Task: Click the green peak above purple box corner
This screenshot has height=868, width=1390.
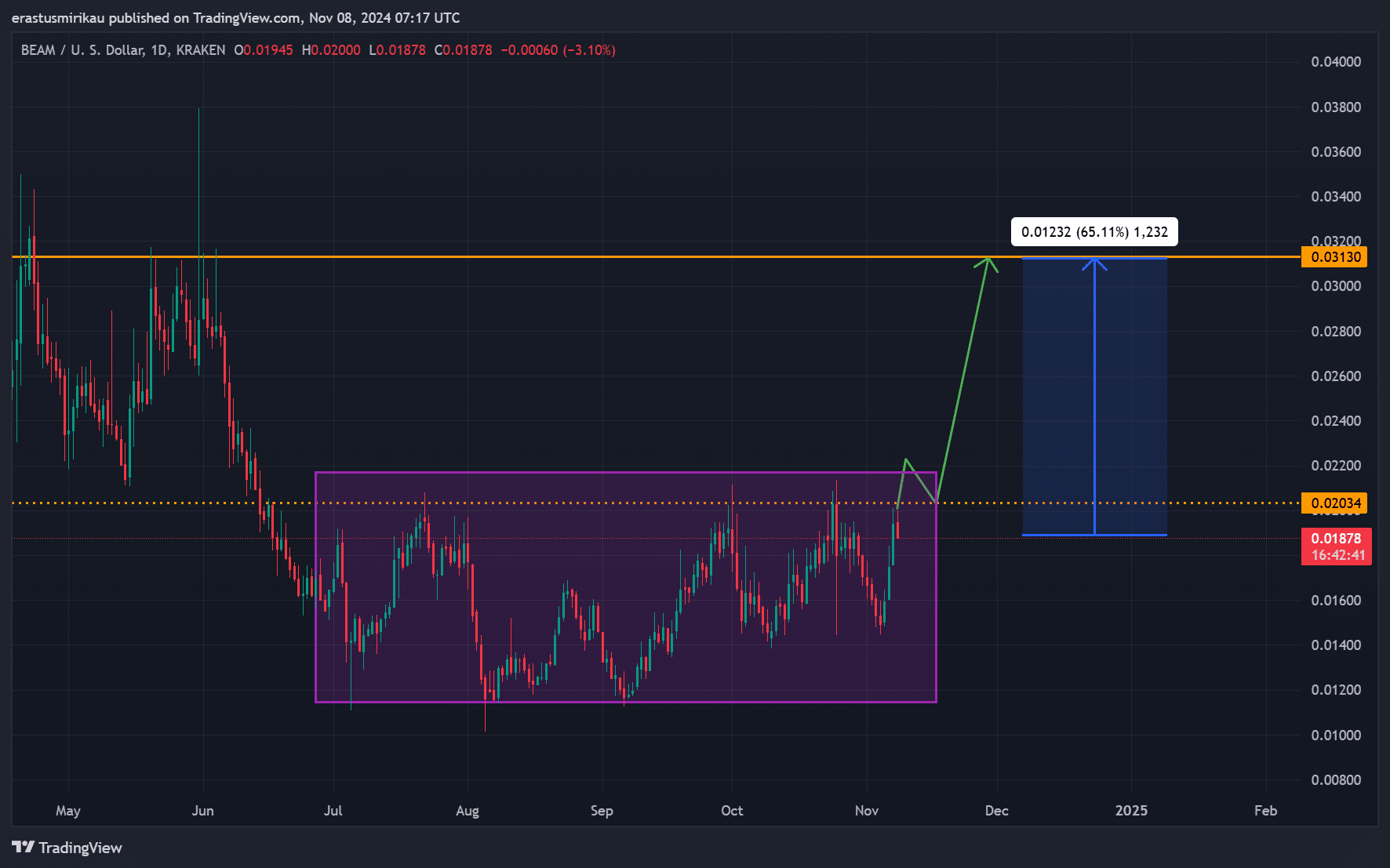Action: click(905, 459)
